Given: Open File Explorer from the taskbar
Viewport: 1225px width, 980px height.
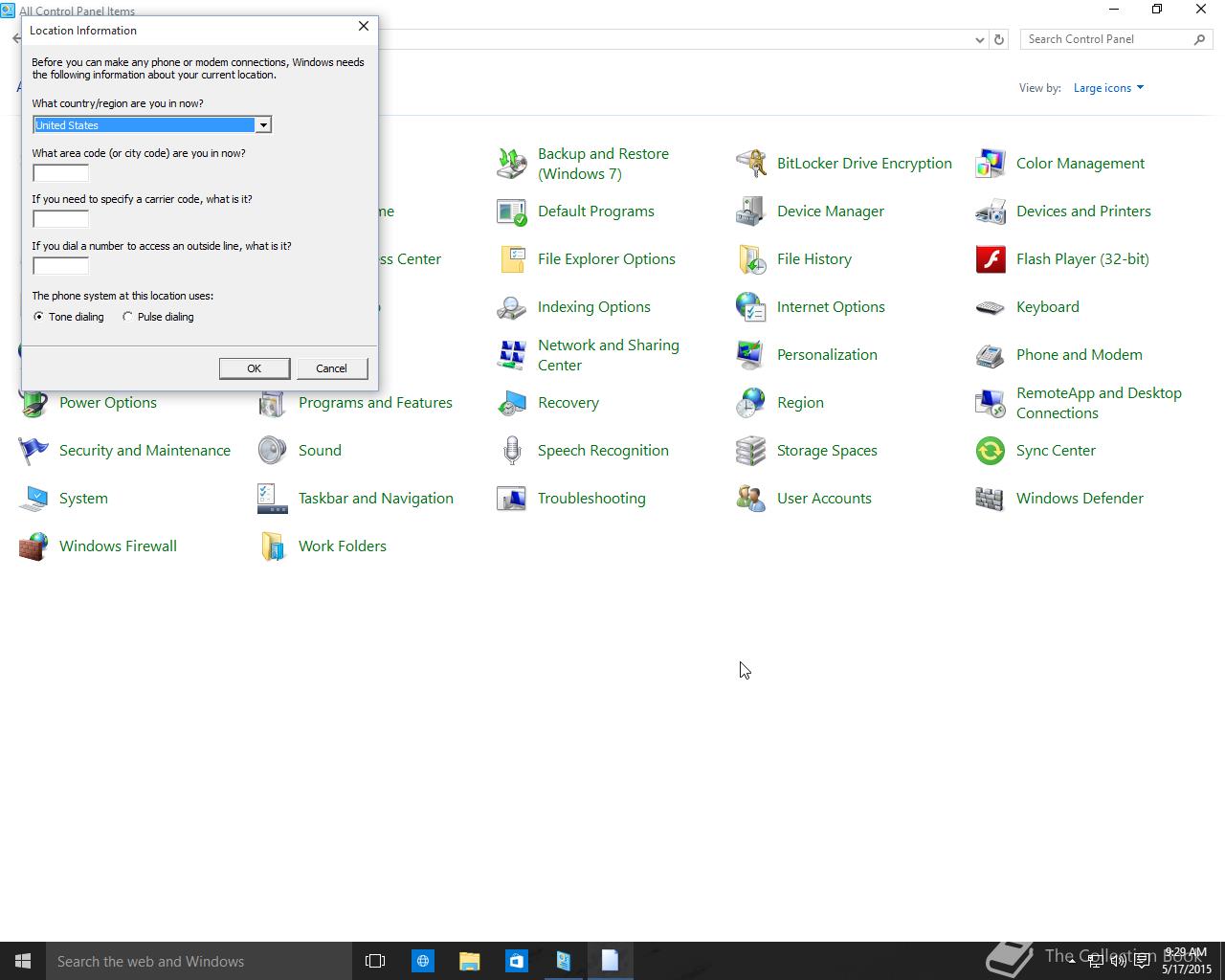Looking at the screenshot, I should pyautogui.click(x=469, y=961).
